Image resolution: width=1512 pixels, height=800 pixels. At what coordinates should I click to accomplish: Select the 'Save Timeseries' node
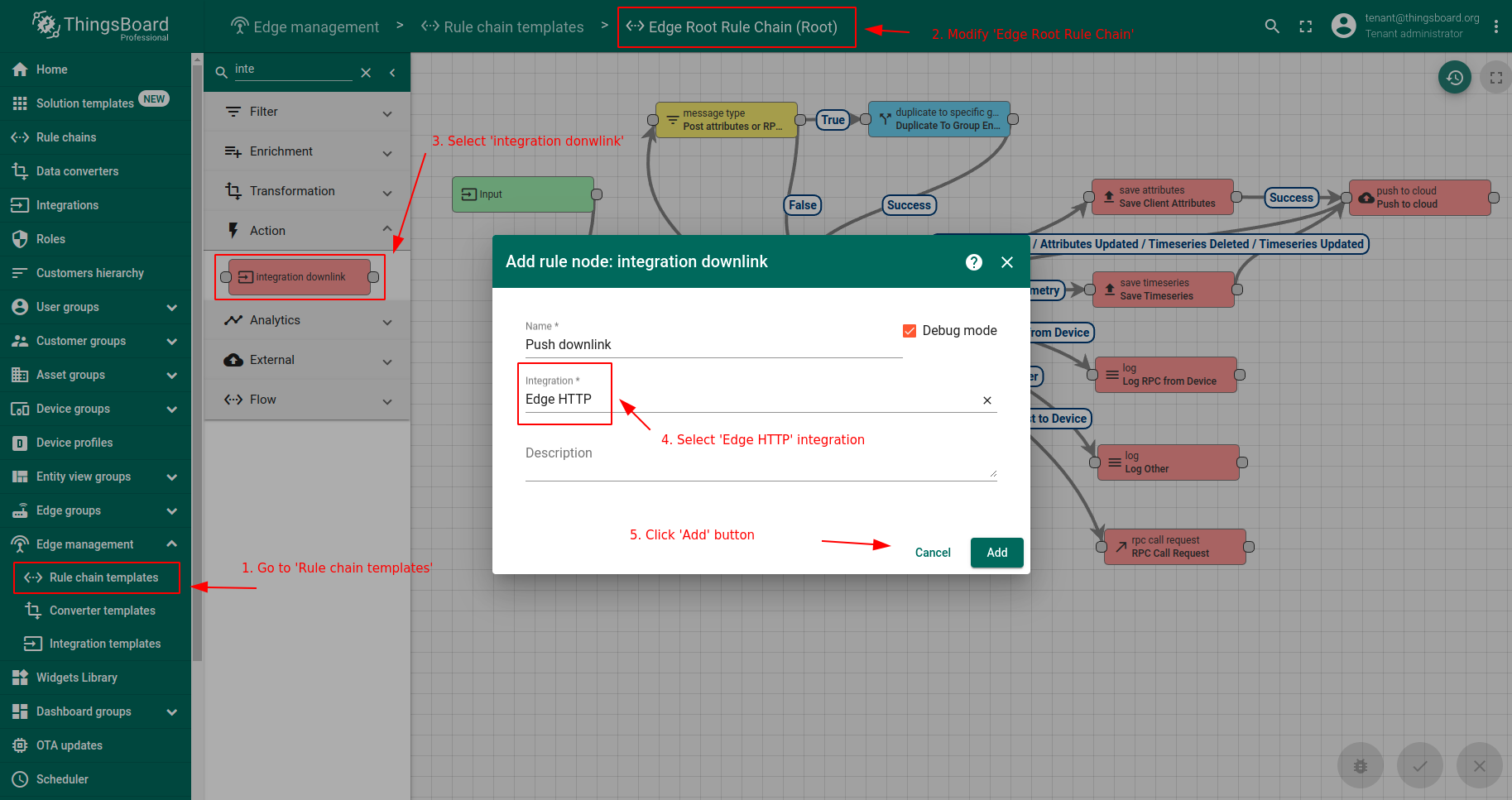1164,290
